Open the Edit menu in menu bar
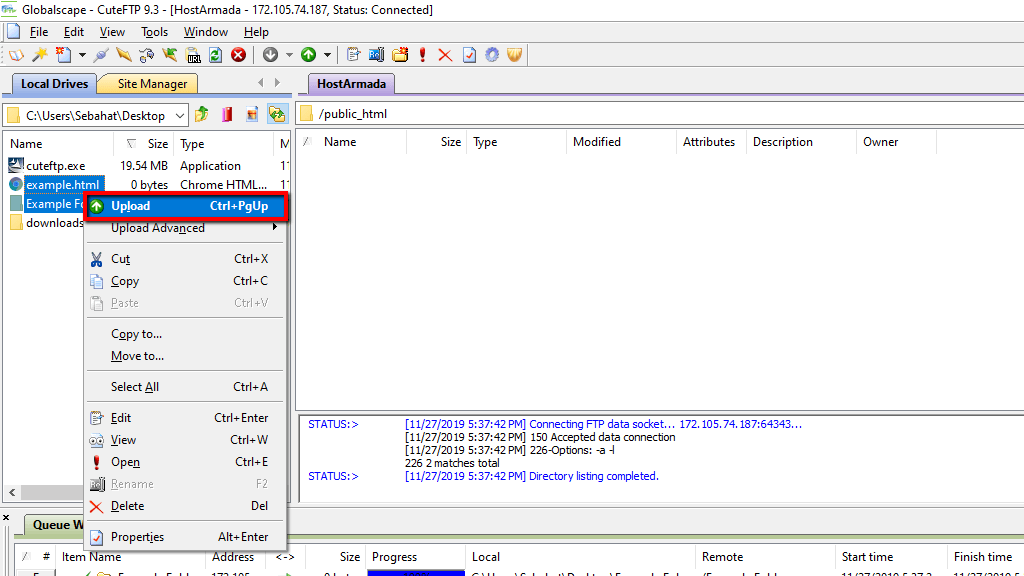1024x576 pixels. click(74, 32)
